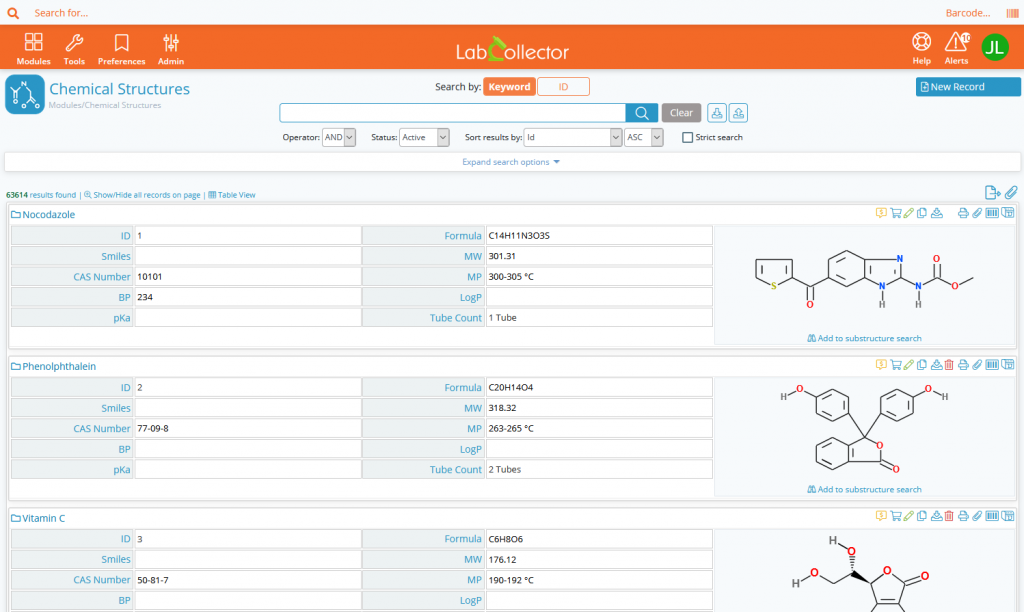Click the barcode scanner icon at top right
The image size is (1024, 612).
point(1012,12)
